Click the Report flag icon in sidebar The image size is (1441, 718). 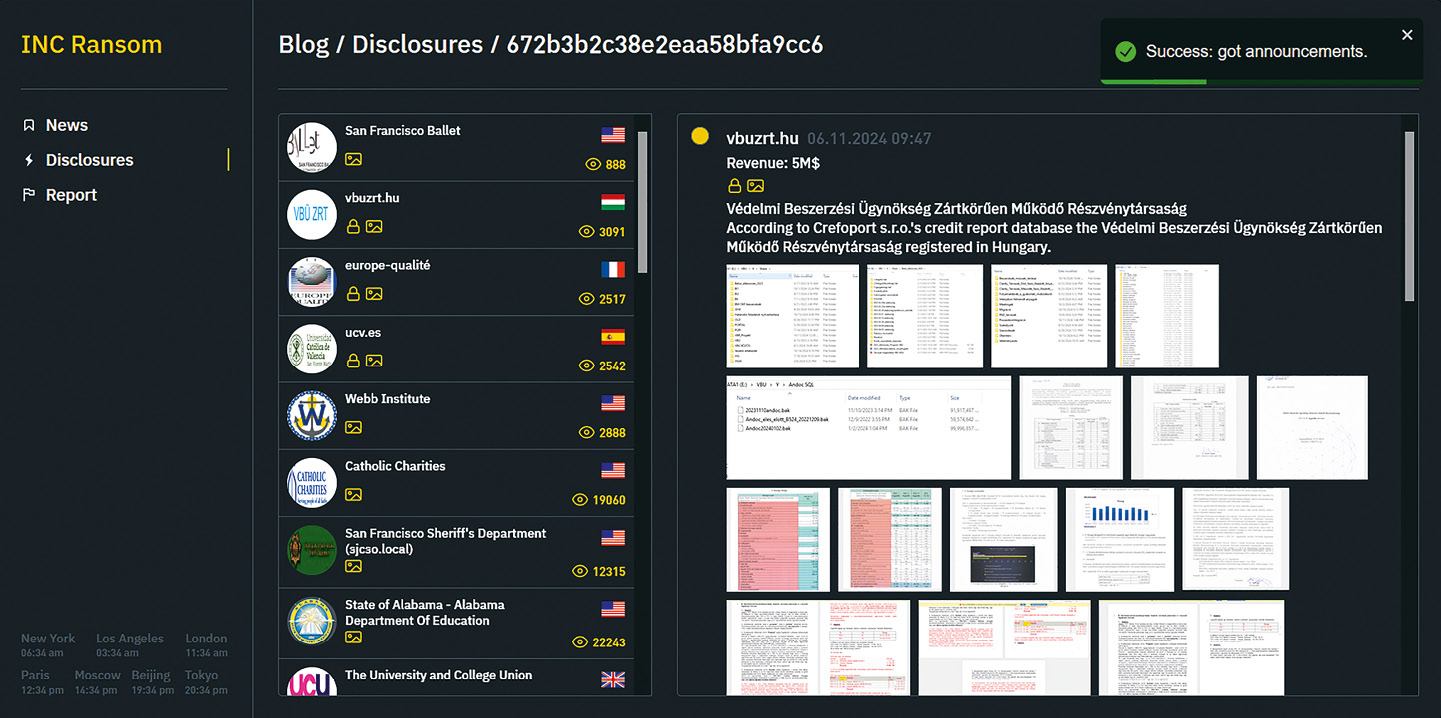29,195
